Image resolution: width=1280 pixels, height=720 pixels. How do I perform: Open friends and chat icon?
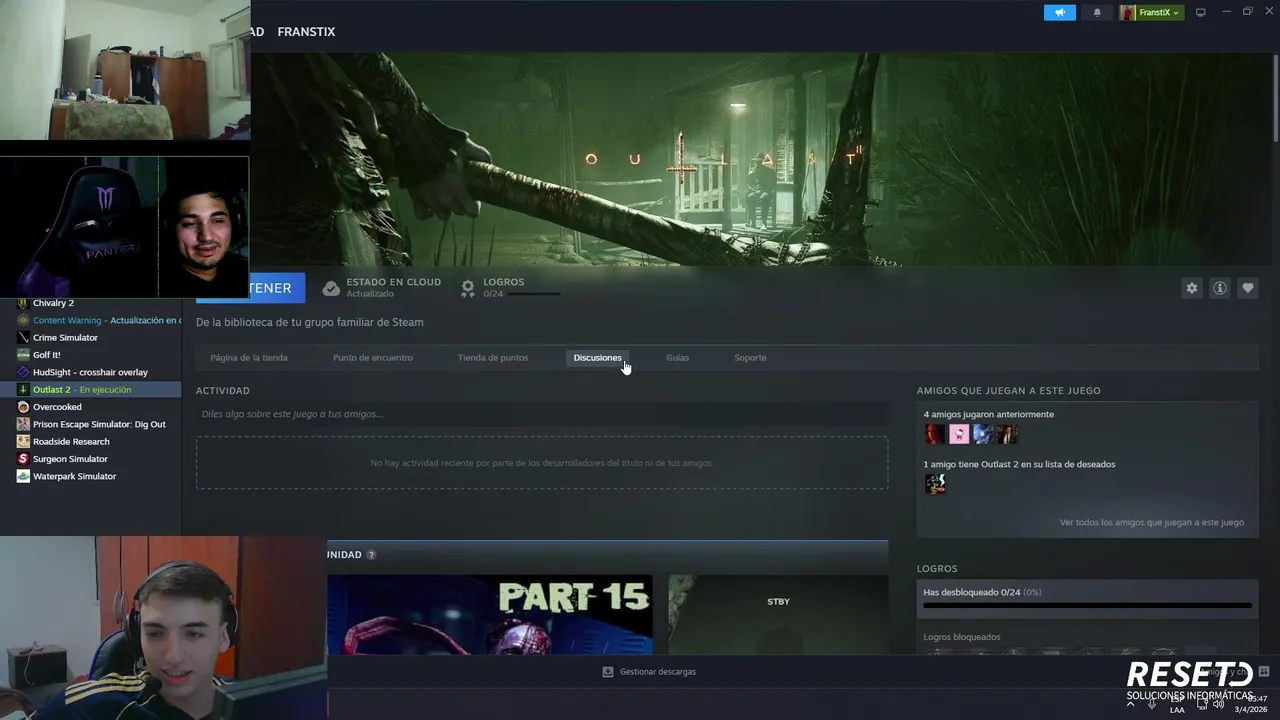click(1264, 672)
